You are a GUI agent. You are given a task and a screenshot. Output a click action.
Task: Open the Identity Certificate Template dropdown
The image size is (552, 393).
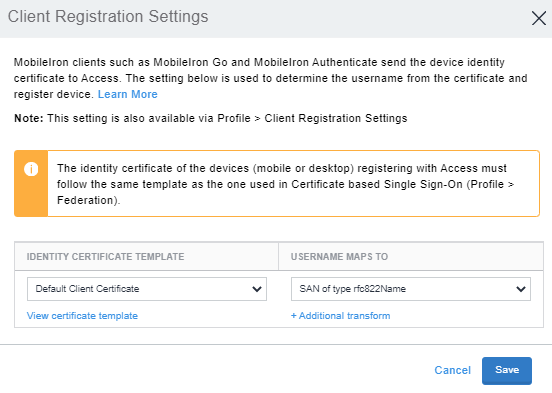coord(147,289)
